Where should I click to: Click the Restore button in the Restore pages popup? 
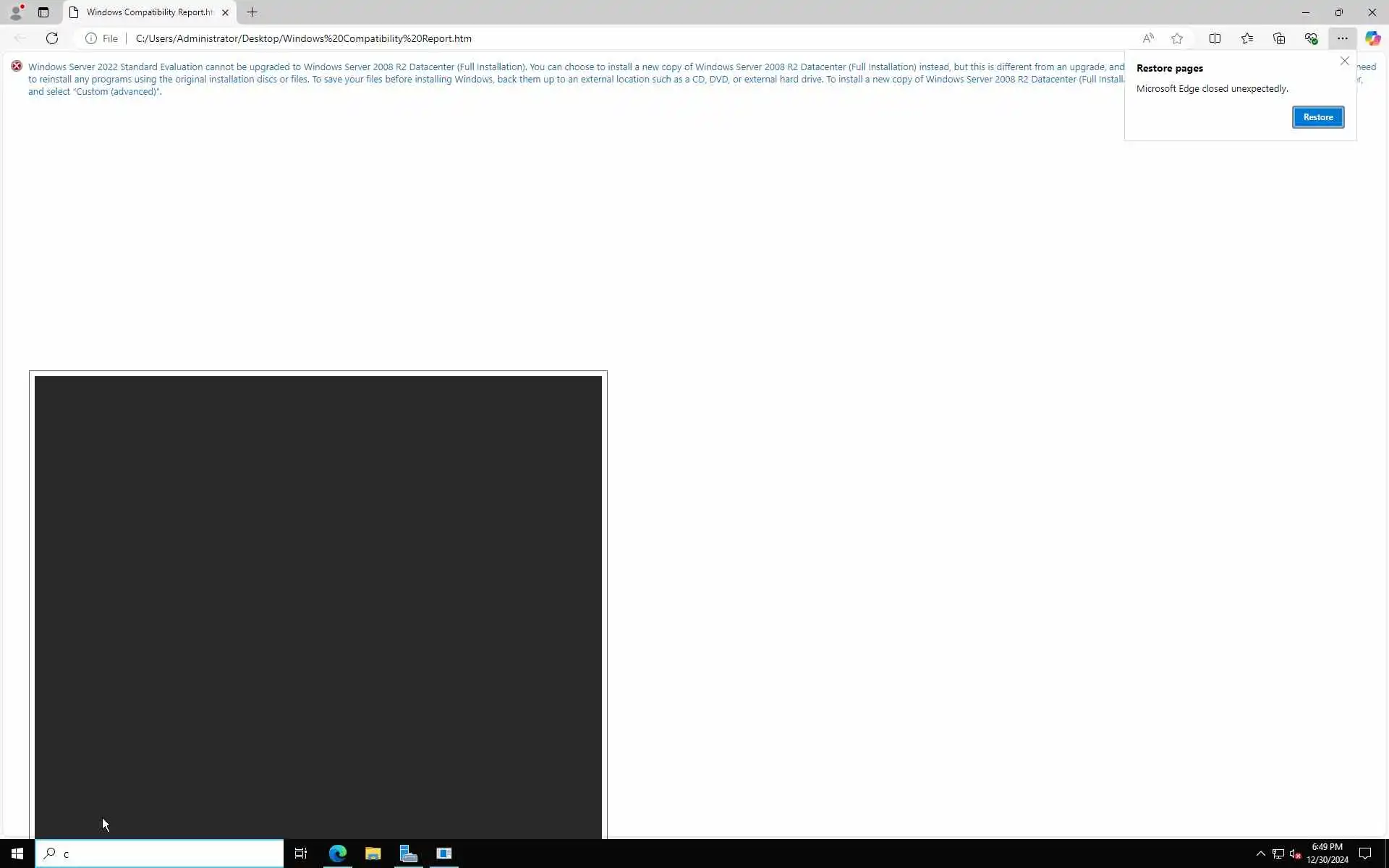coord(1317,117)
